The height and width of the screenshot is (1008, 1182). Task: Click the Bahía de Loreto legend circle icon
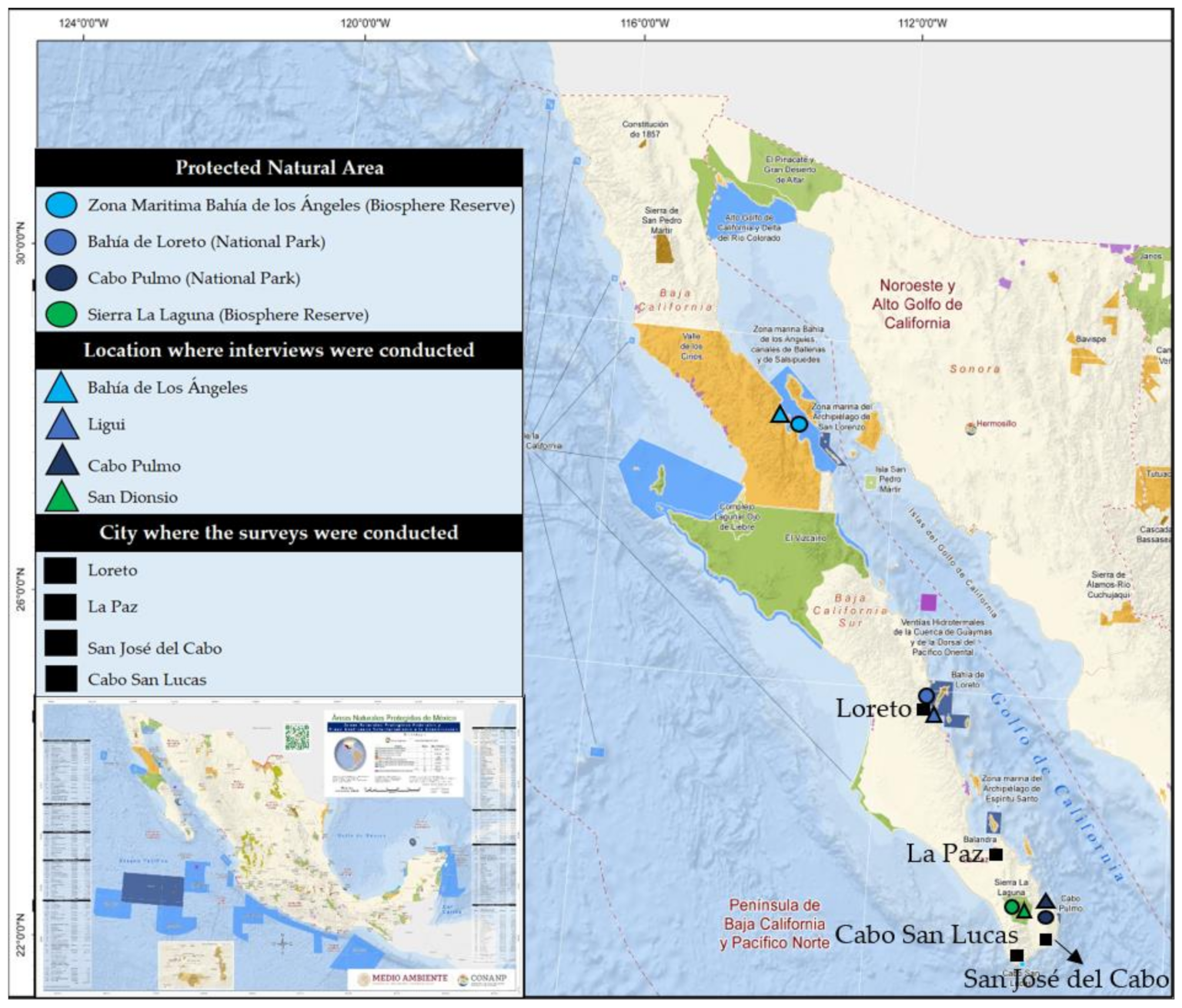61,242
